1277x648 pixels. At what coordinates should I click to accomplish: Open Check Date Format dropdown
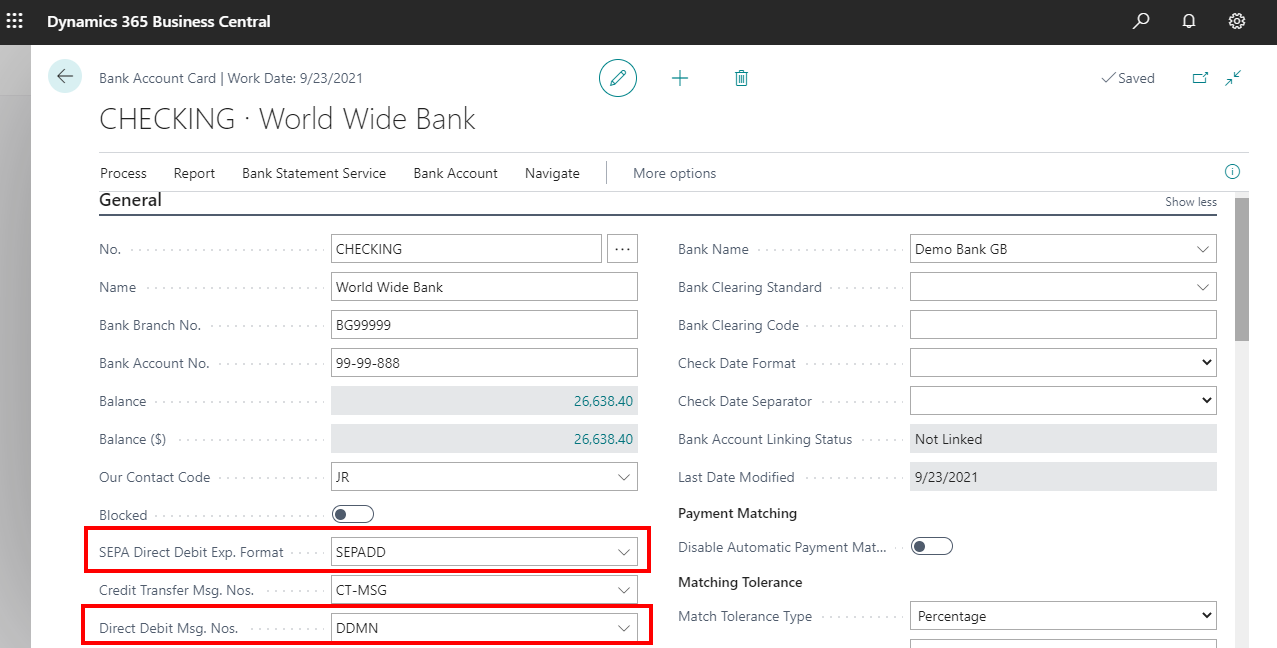pos(1063,363)
